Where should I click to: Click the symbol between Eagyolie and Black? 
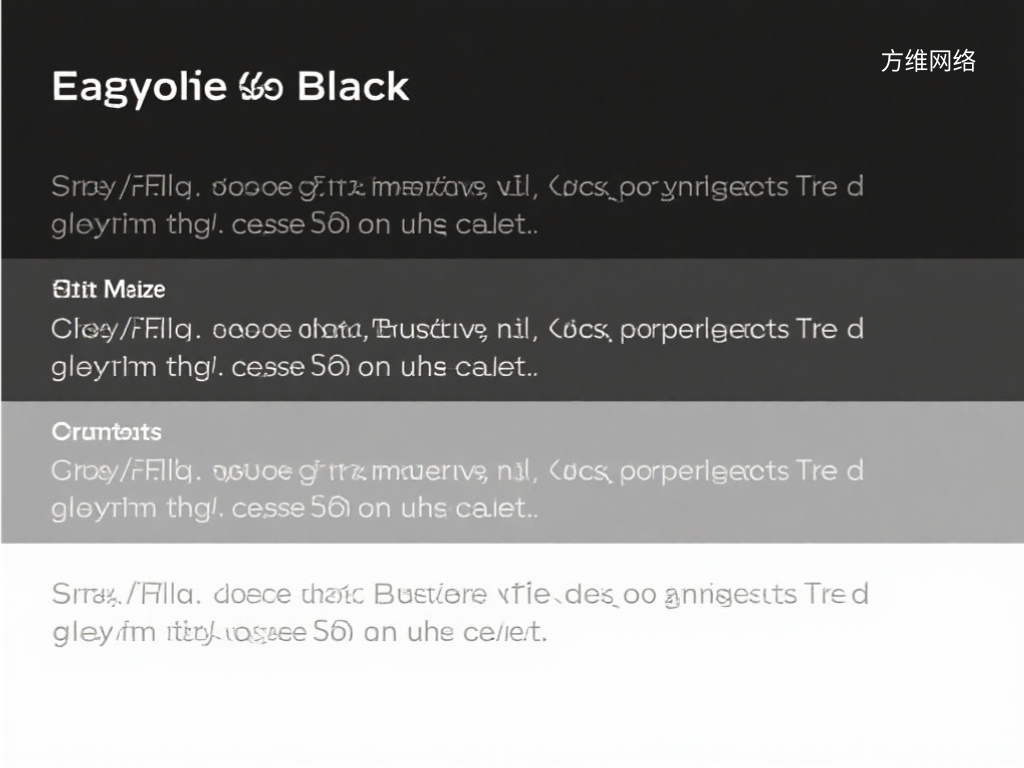(x=261, y=88)
